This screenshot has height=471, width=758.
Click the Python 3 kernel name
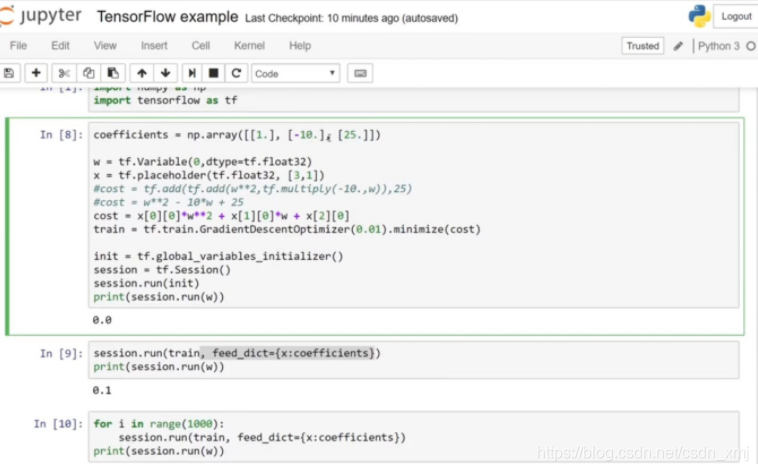click(x=718, y=46)
